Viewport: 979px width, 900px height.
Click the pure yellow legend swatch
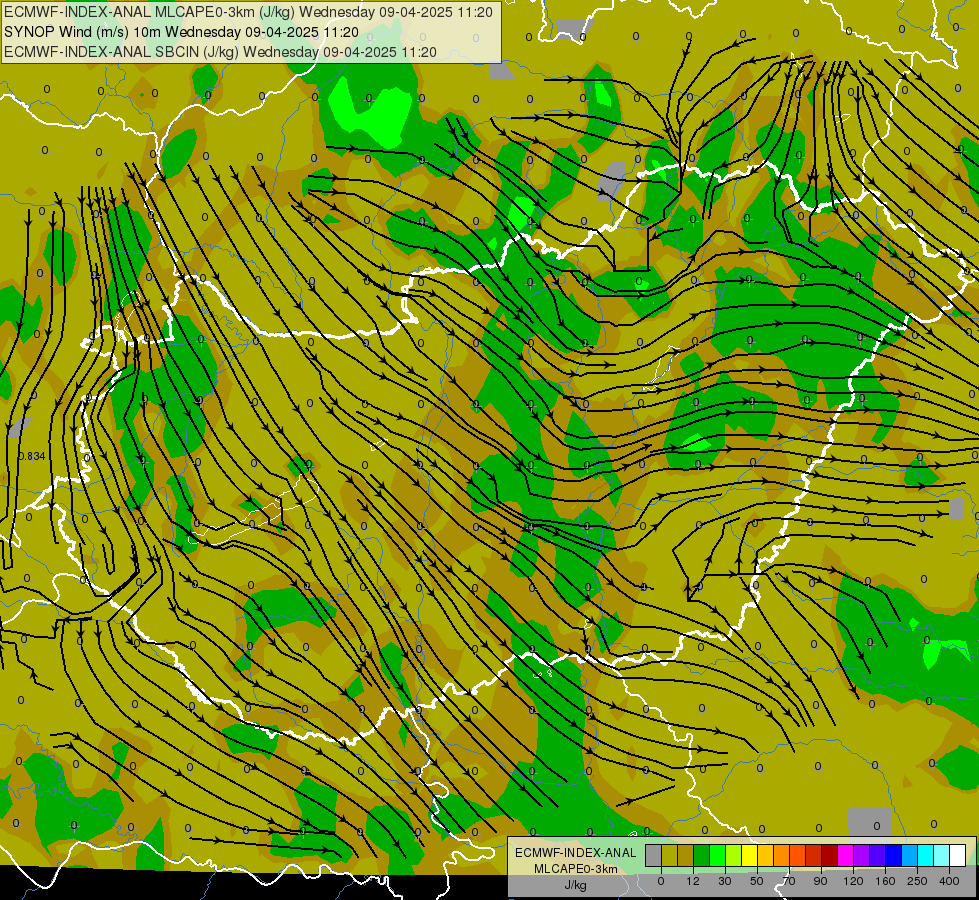pyautogui.click(x=749, y=855)
